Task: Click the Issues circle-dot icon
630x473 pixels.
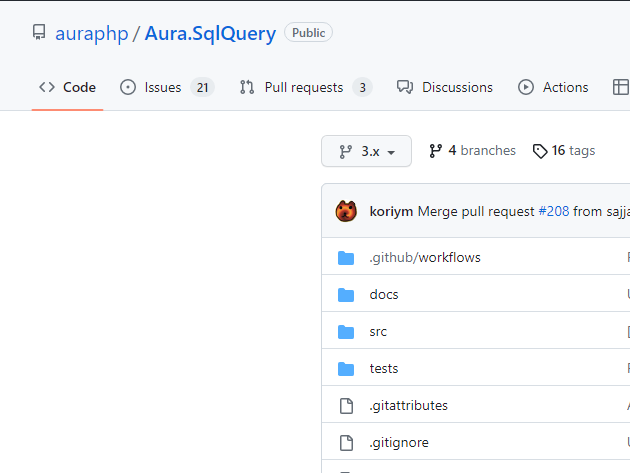Action: (x=128, y=87)
